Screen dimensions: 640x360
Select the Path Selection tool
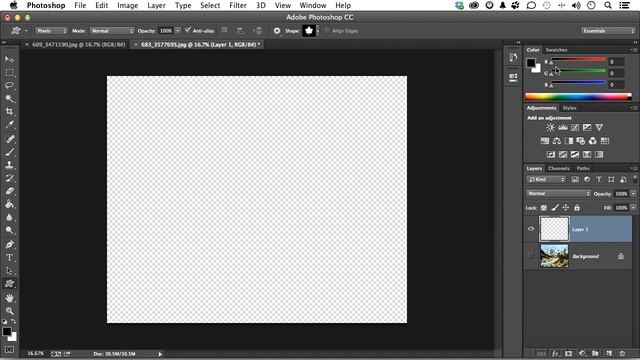[9, 271]
